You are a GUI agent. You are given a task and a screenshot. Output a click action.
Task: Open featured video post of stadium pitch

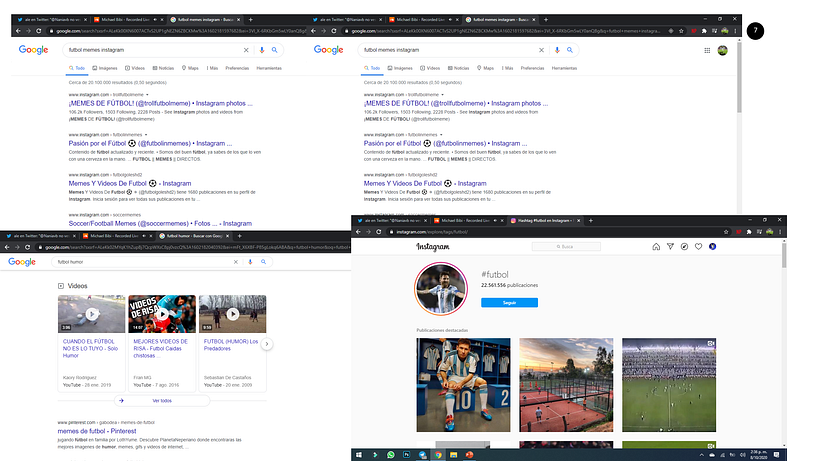click(x=669, y=385)
